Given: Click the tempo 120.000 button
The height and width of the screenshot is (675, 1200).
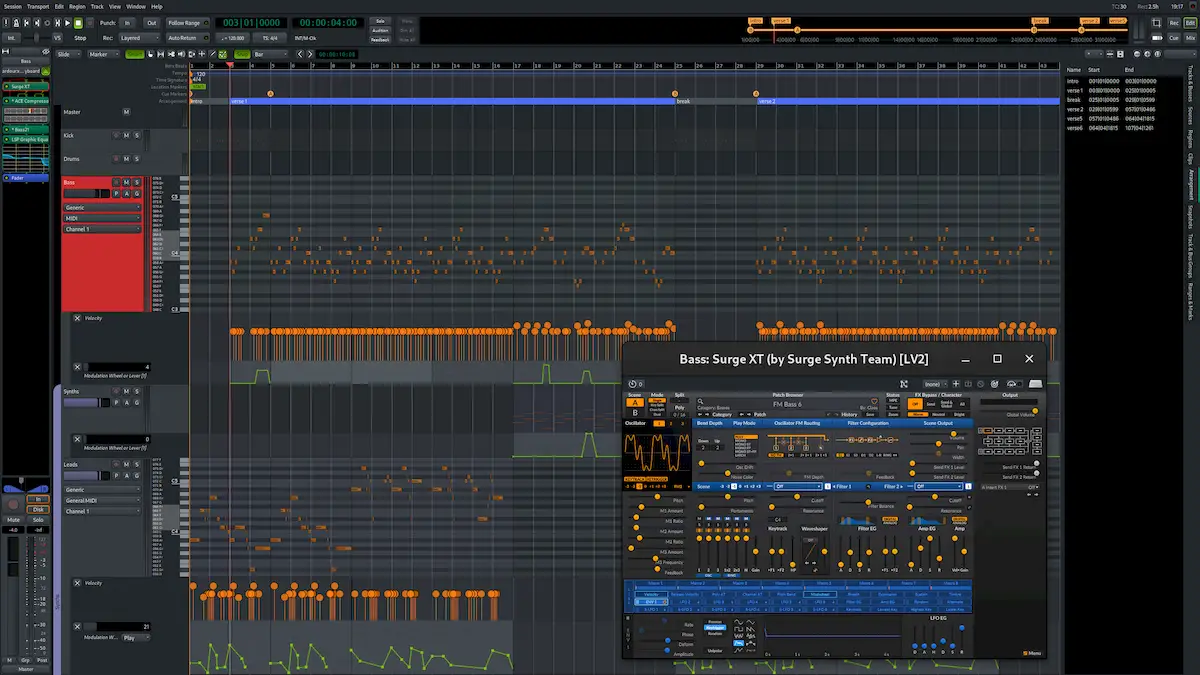Looking at the screenshot, I should pos(232,38).
